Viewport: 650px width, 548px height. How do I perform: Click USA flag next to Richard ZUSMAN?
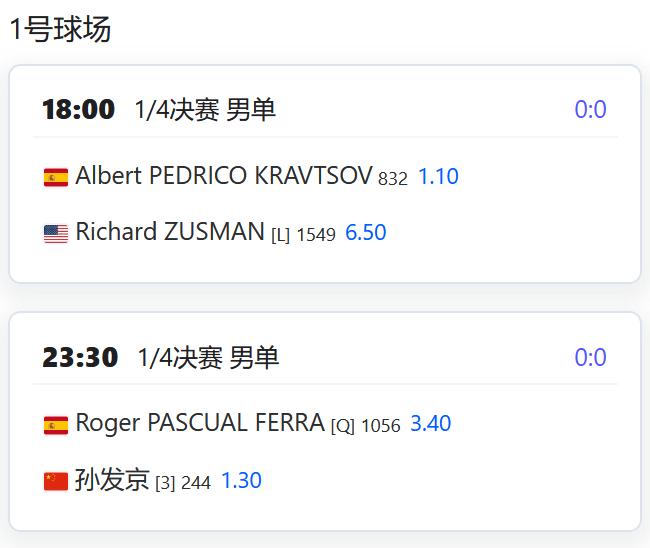click(56, 234)
